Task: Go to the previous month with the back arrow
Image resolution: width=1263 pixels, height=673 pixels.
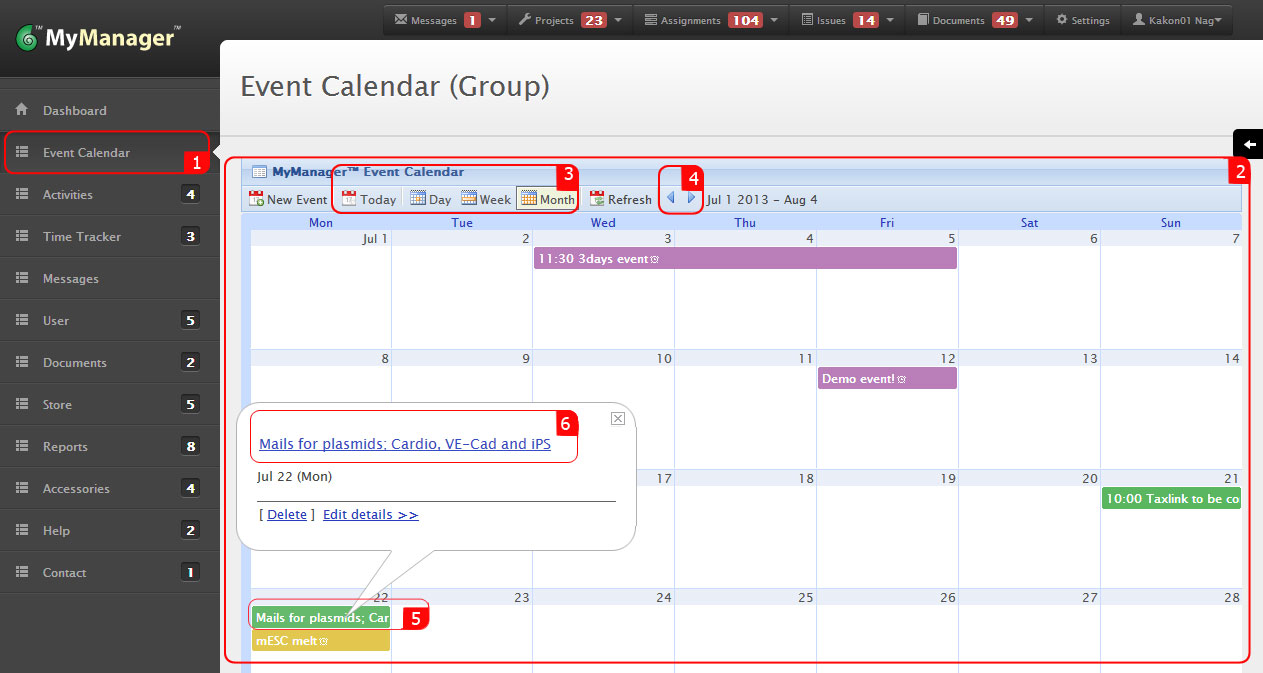Action: (669, 196)
